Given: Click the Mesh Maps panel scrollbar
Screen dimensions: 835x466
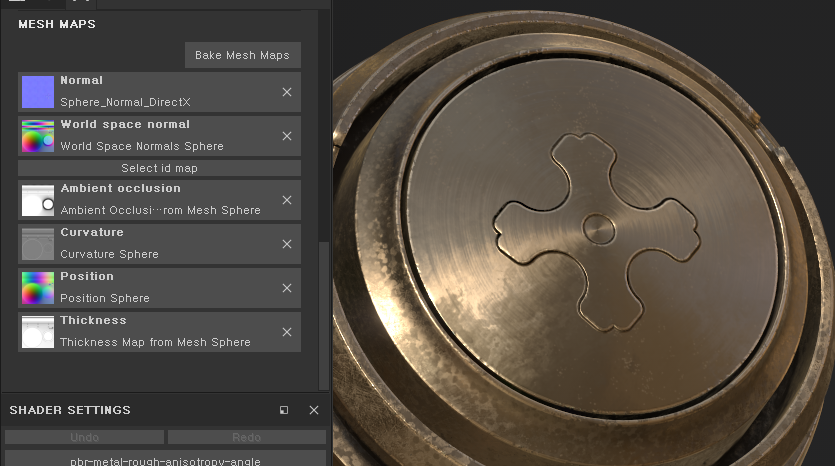Looking at the screenshot, I should click(324, 316).
